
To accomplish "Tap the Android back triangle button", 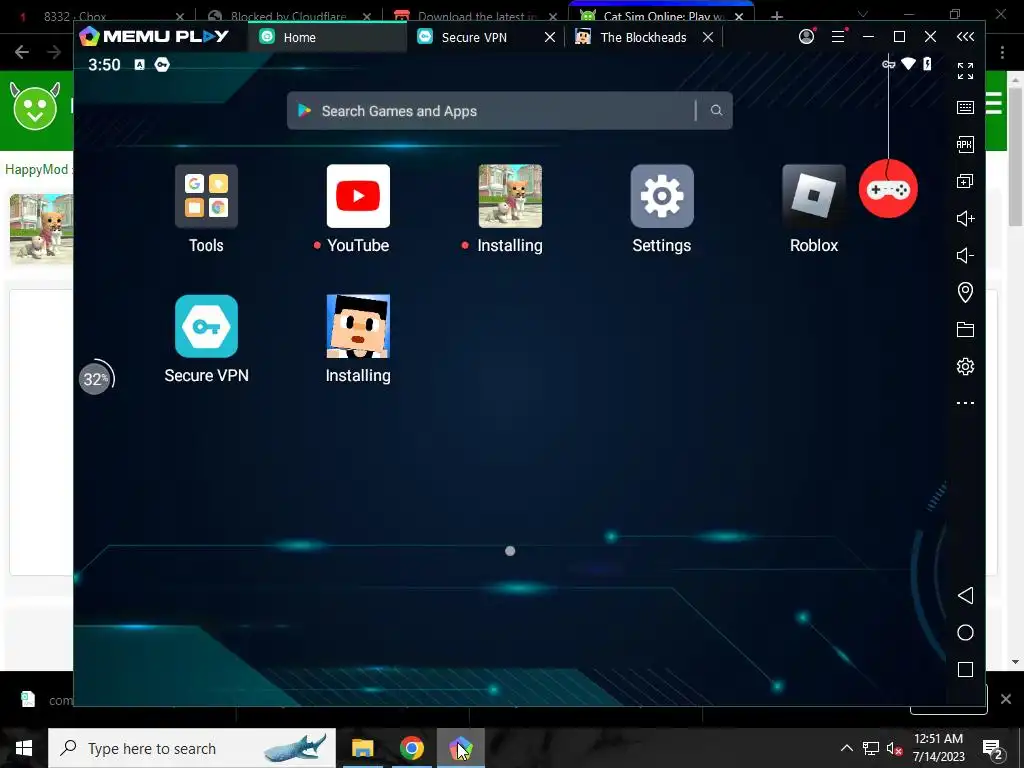I will click(965, 595).
